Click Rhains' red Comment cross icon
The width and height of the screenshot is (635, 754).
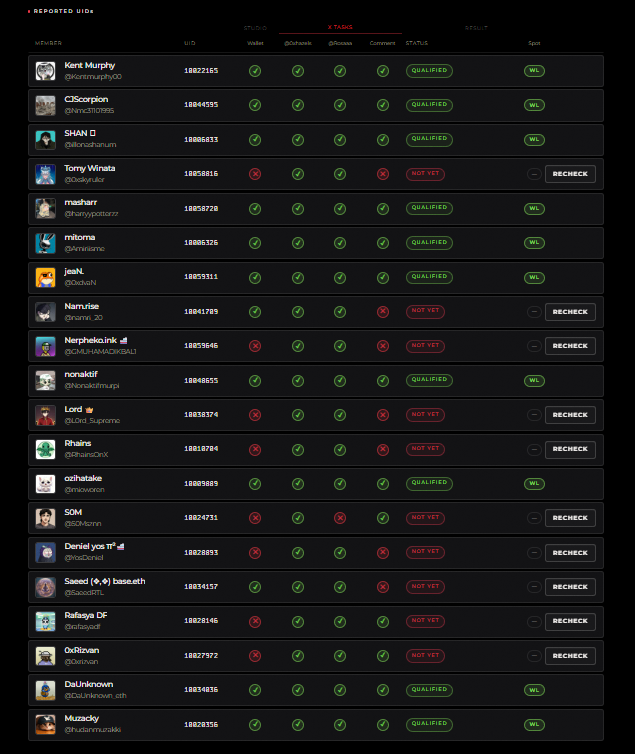click(x=383, y=449)
